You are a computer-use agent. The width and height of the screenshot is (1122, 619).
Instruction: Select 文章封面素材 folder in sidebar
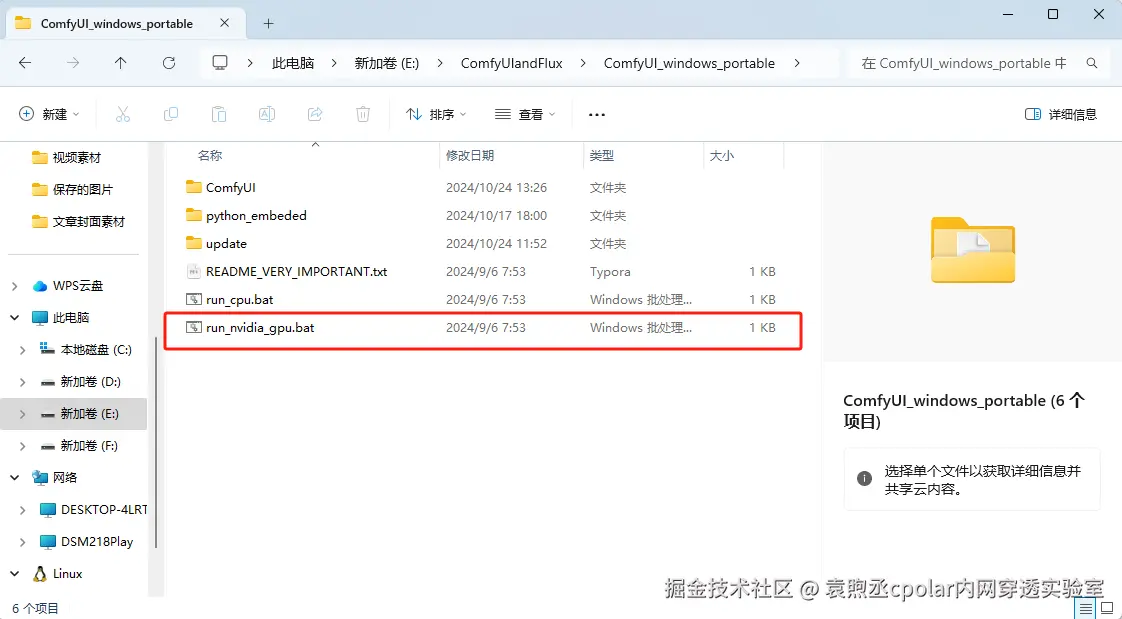78,222
